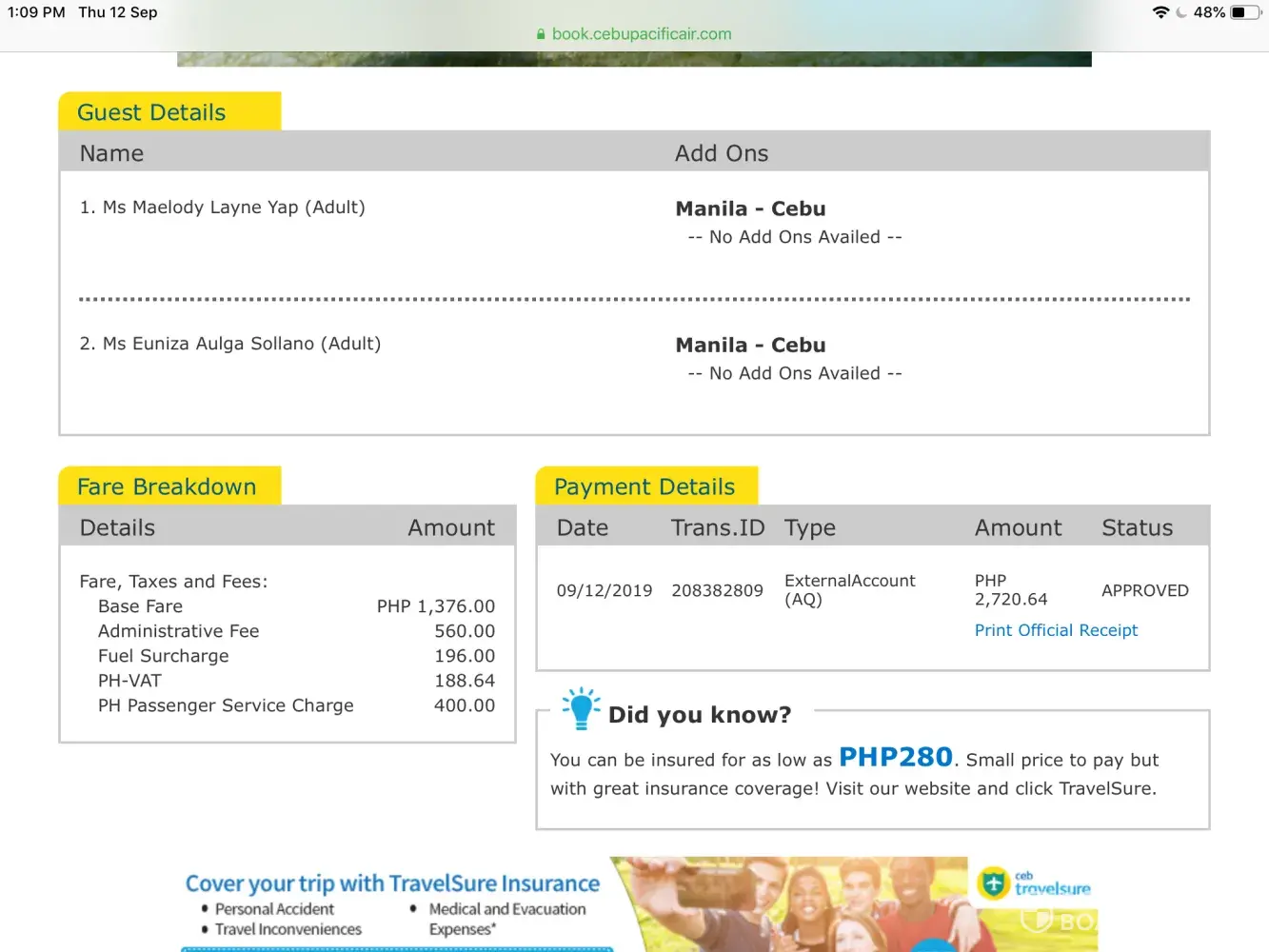Click the ceb travelsure shield logo
The height and width of the screenshot is (952, 1269).
993,883
